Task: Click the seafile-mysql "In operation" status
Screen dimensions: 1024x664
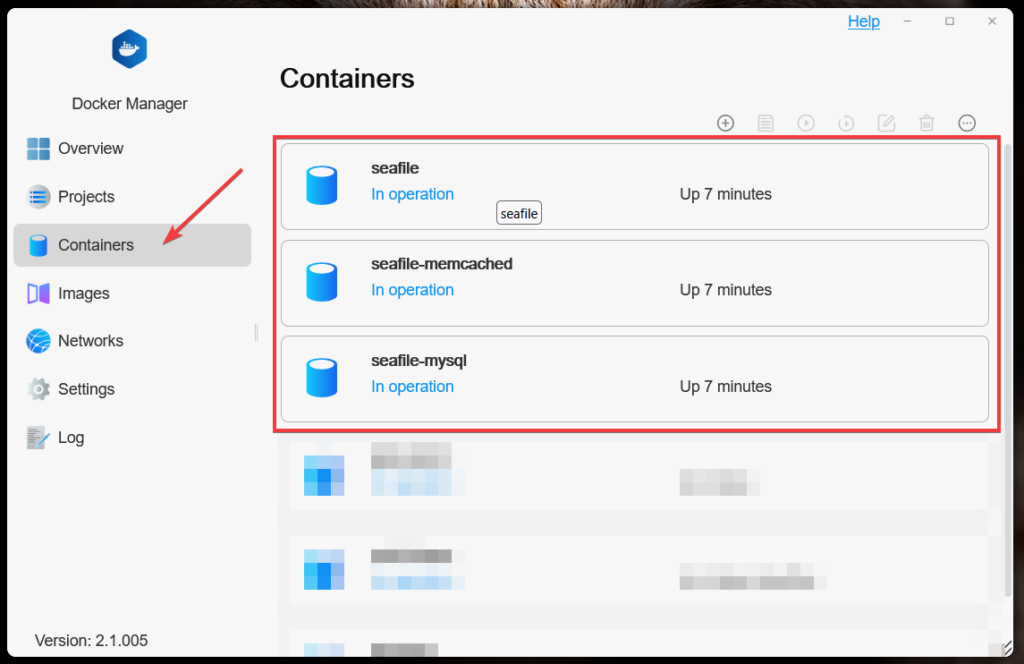Action: (412, 387)
